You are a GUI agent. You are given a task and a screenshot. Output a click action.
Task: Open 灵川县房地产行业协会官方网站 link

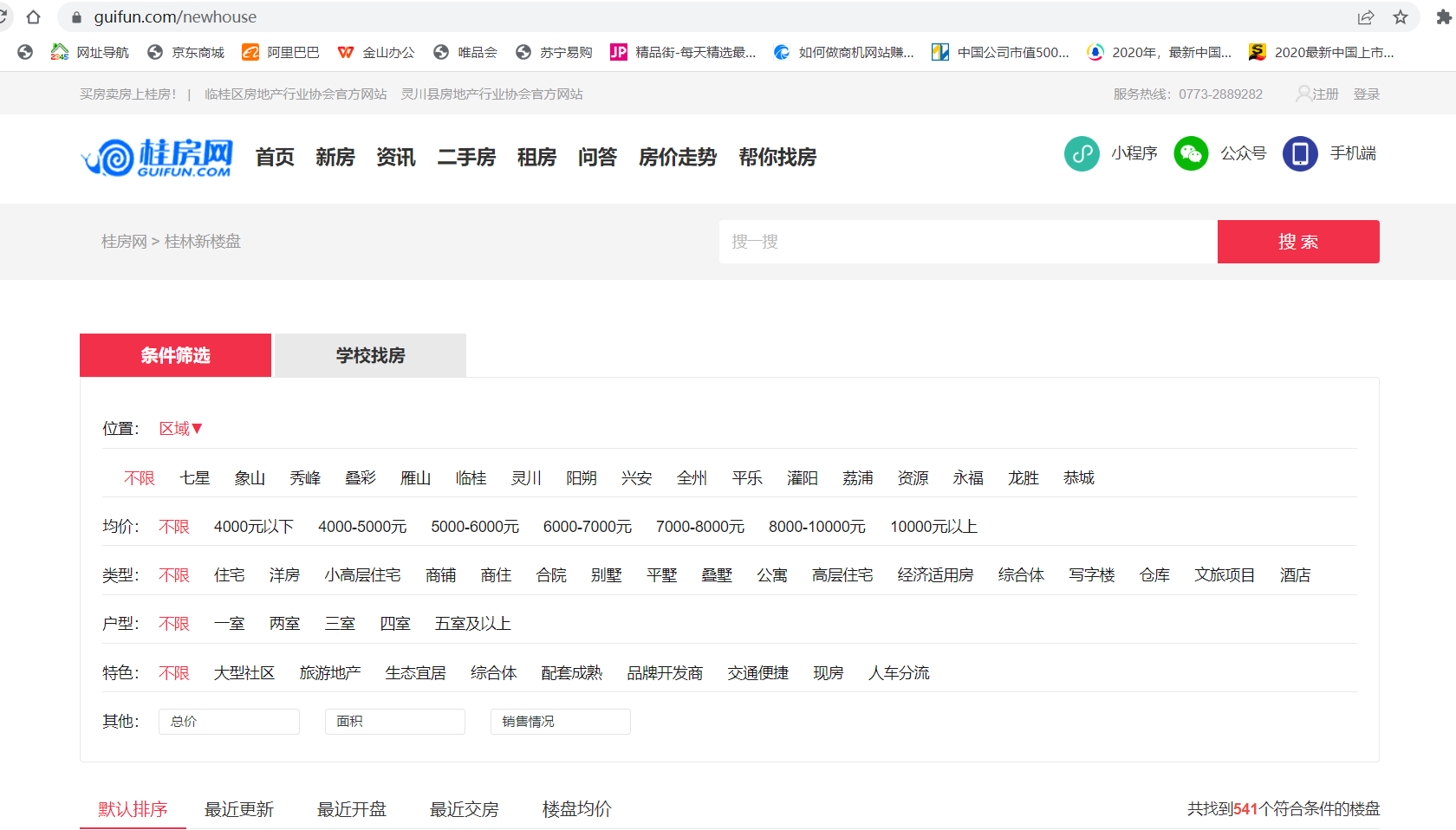[491, 94]
